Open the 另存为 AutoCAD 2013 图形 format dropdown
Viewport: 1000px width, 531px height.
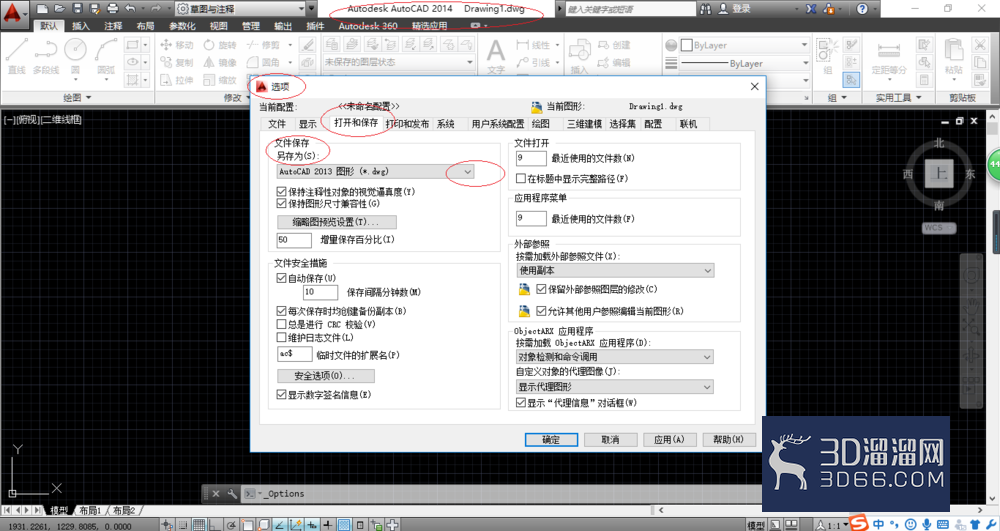[376, 171]
